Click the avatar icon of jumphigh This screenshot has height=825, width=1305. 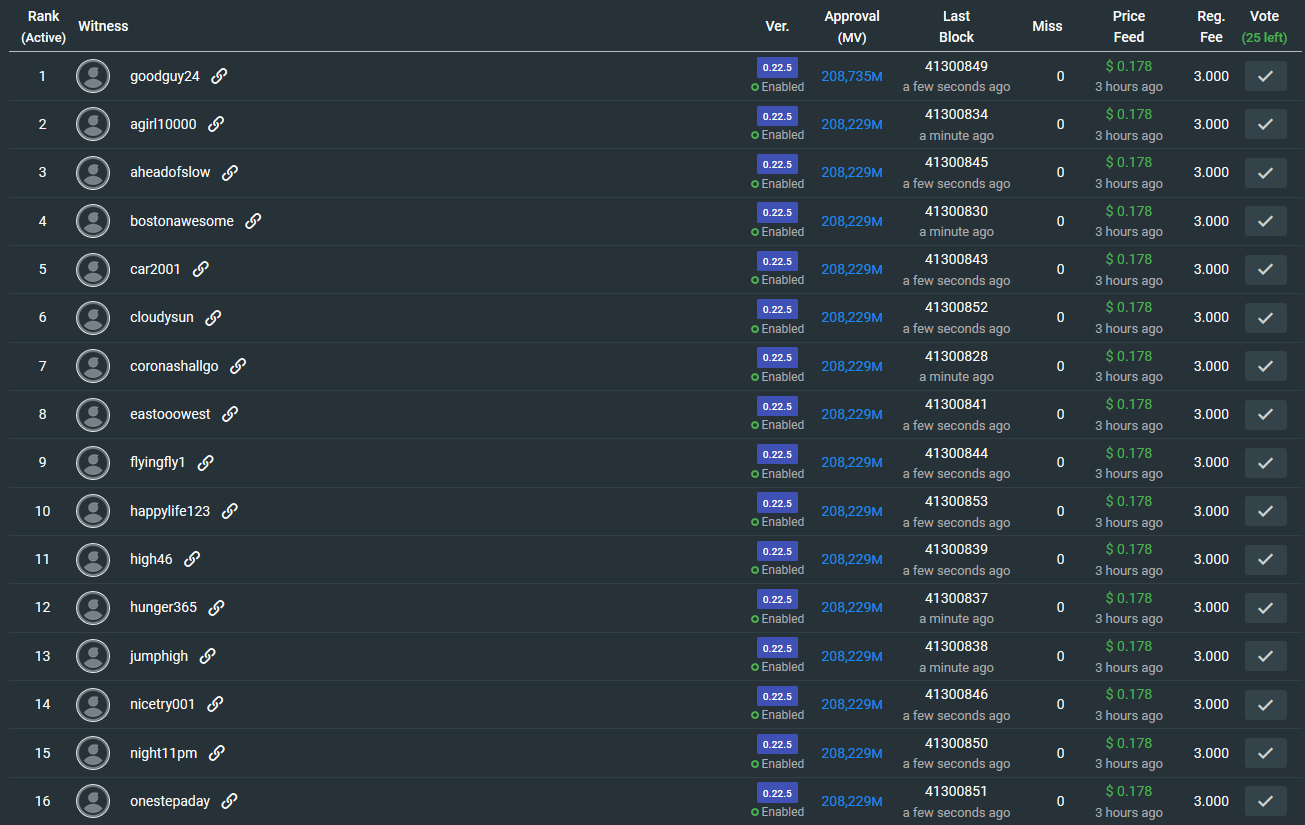point(93,656)
